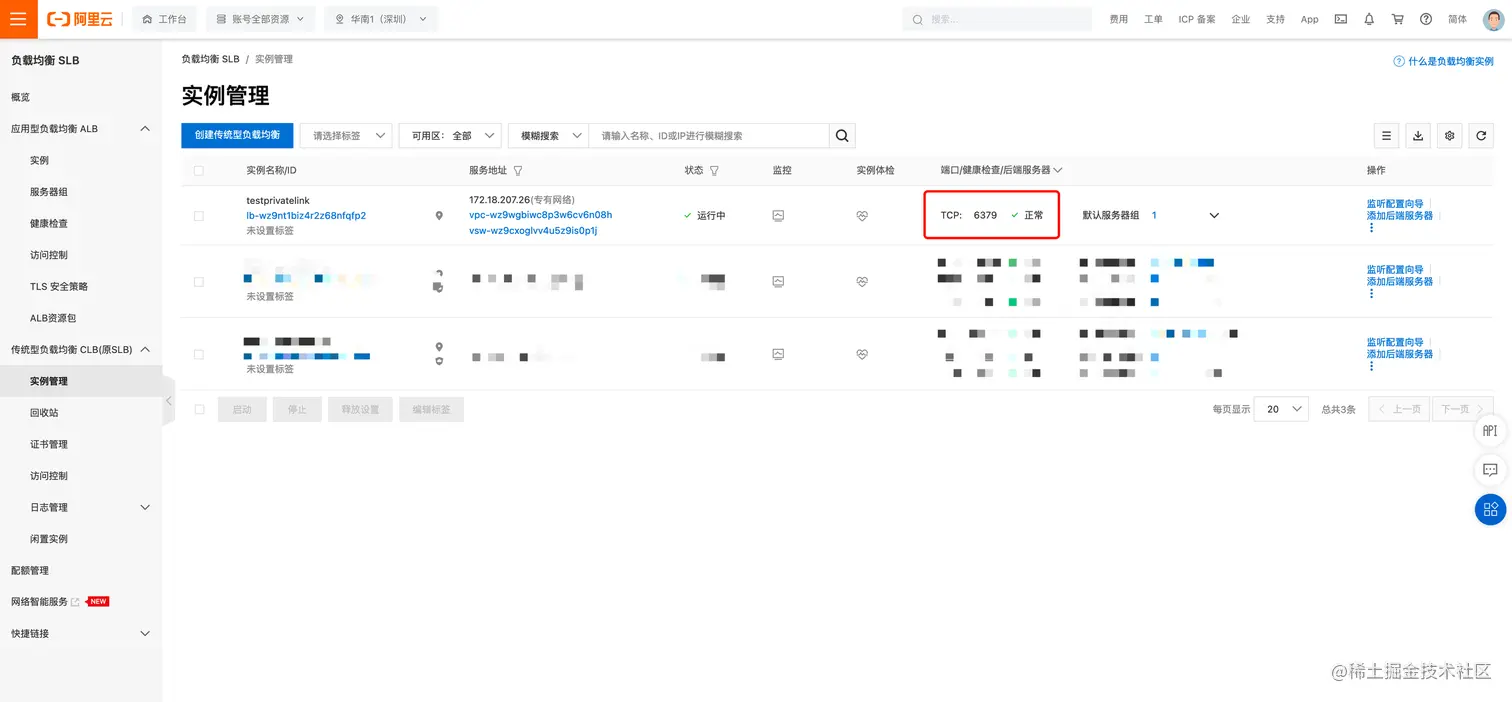Open 可用区：全部 dropdown
The width and height of the screenshot is (1512, 702).
click(450, 136)
